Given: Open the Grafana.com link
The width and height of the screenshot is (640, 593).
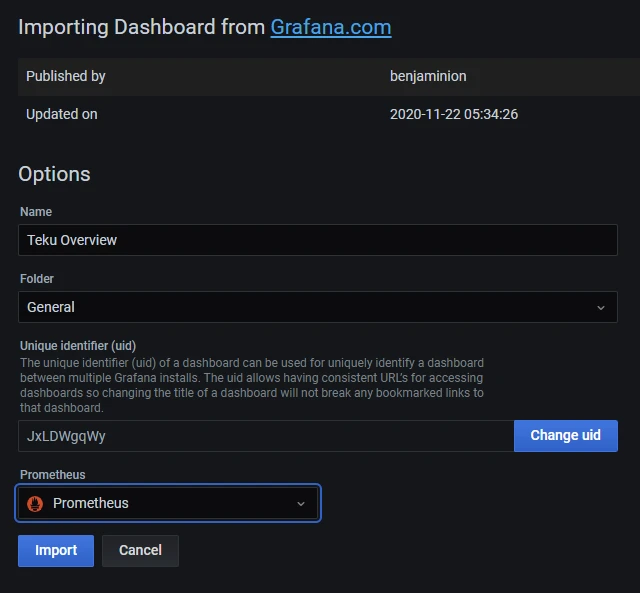Looking at the screenshot, I should coord(331,27).
